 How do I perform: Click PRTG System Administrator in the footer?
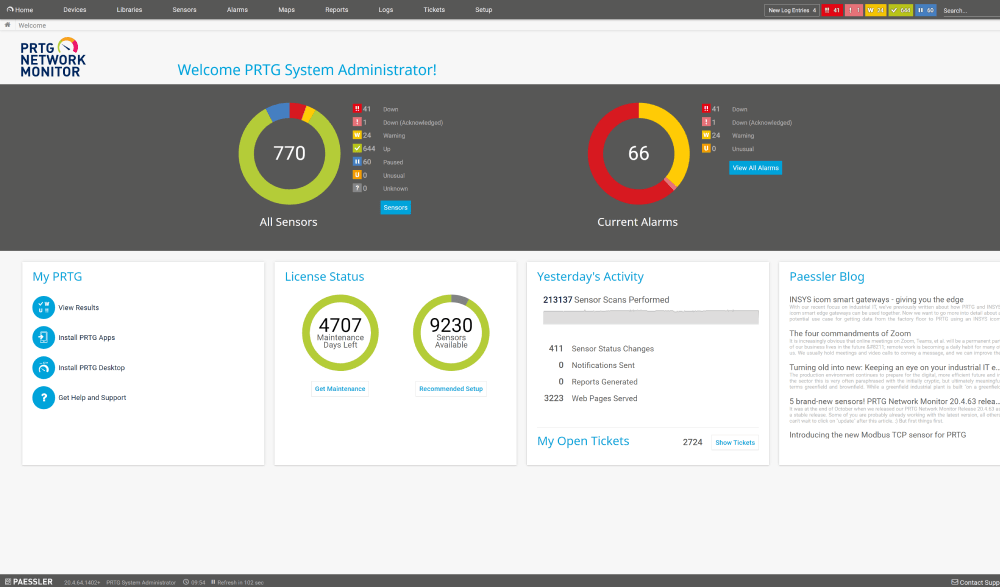141,583
